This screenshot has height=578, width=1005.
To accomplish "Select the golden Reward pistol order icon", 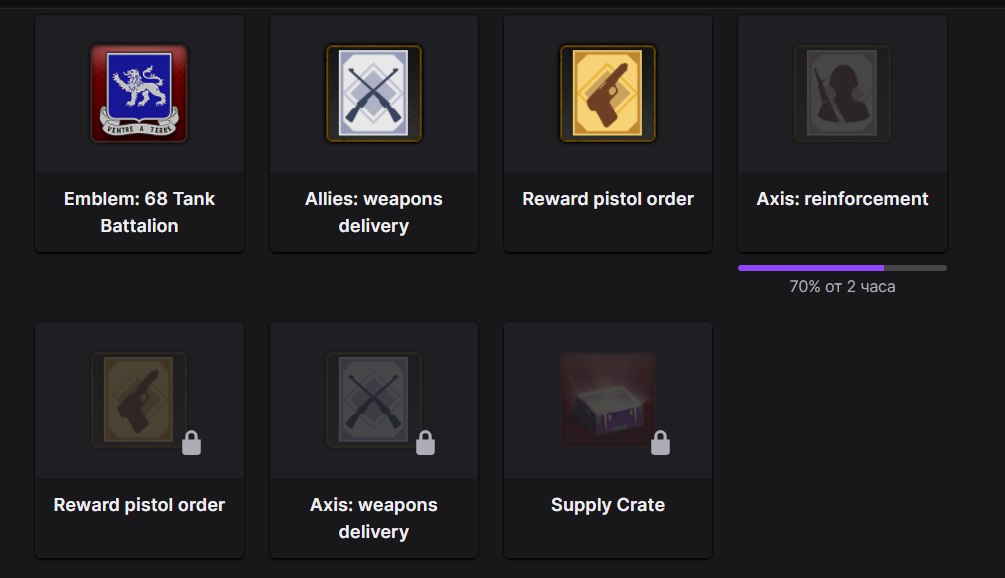I will tap(608, 93).
